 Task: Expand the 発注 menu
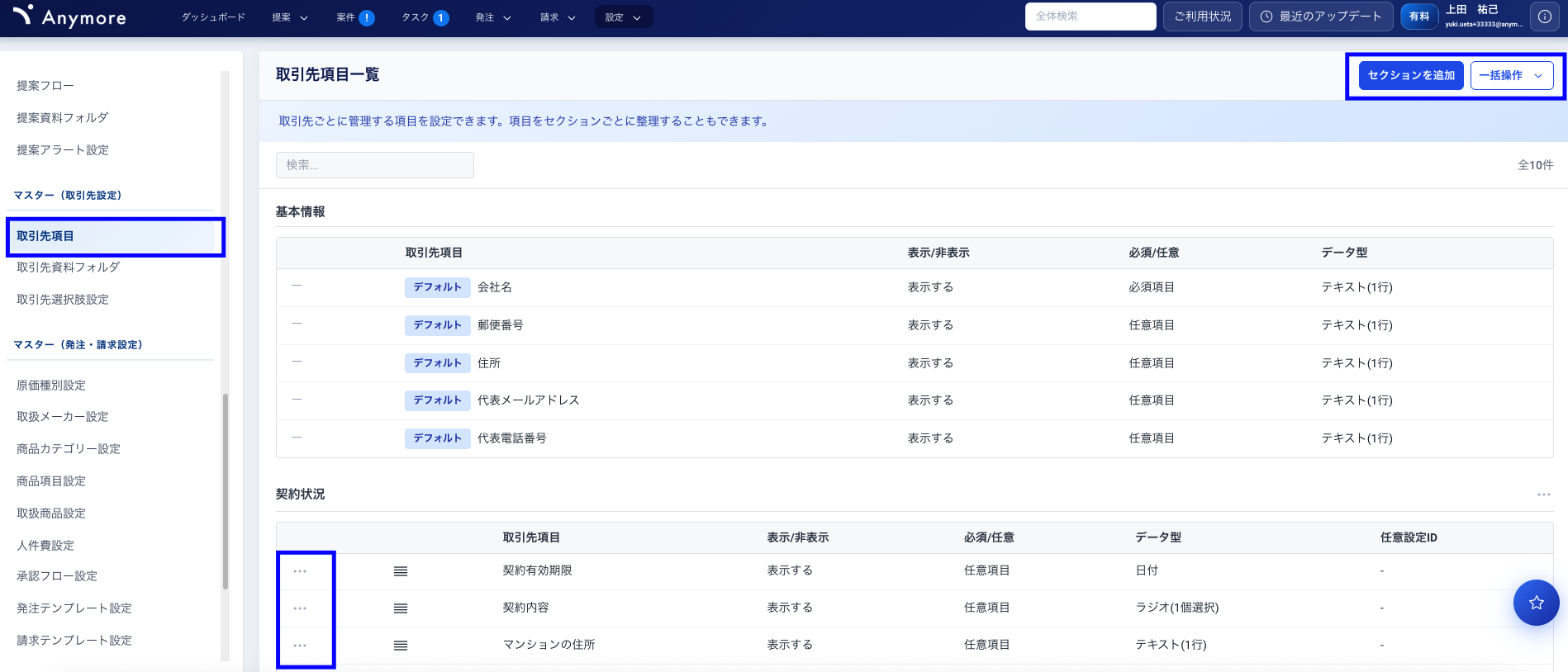coord(493,17)
